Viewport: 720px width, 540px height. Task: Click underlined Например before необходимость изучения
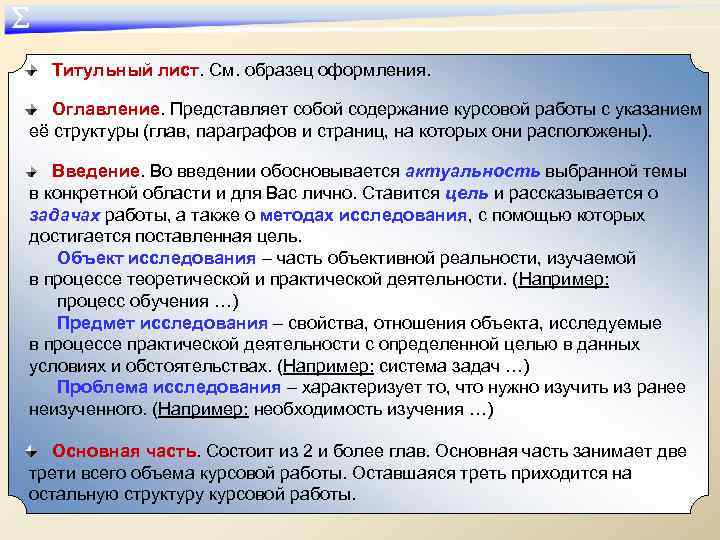point(203,409)
